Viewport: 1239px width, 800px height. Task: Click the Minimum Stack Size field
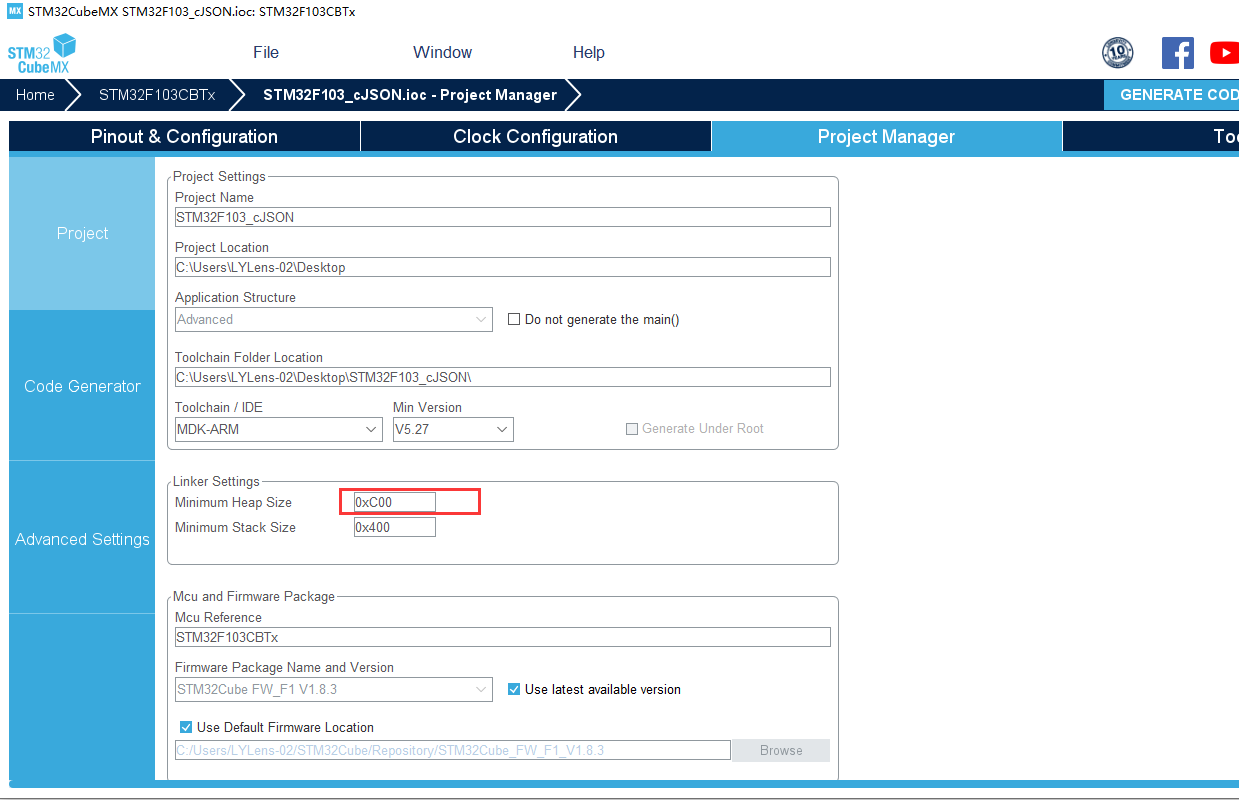click(x=395, y=527)
